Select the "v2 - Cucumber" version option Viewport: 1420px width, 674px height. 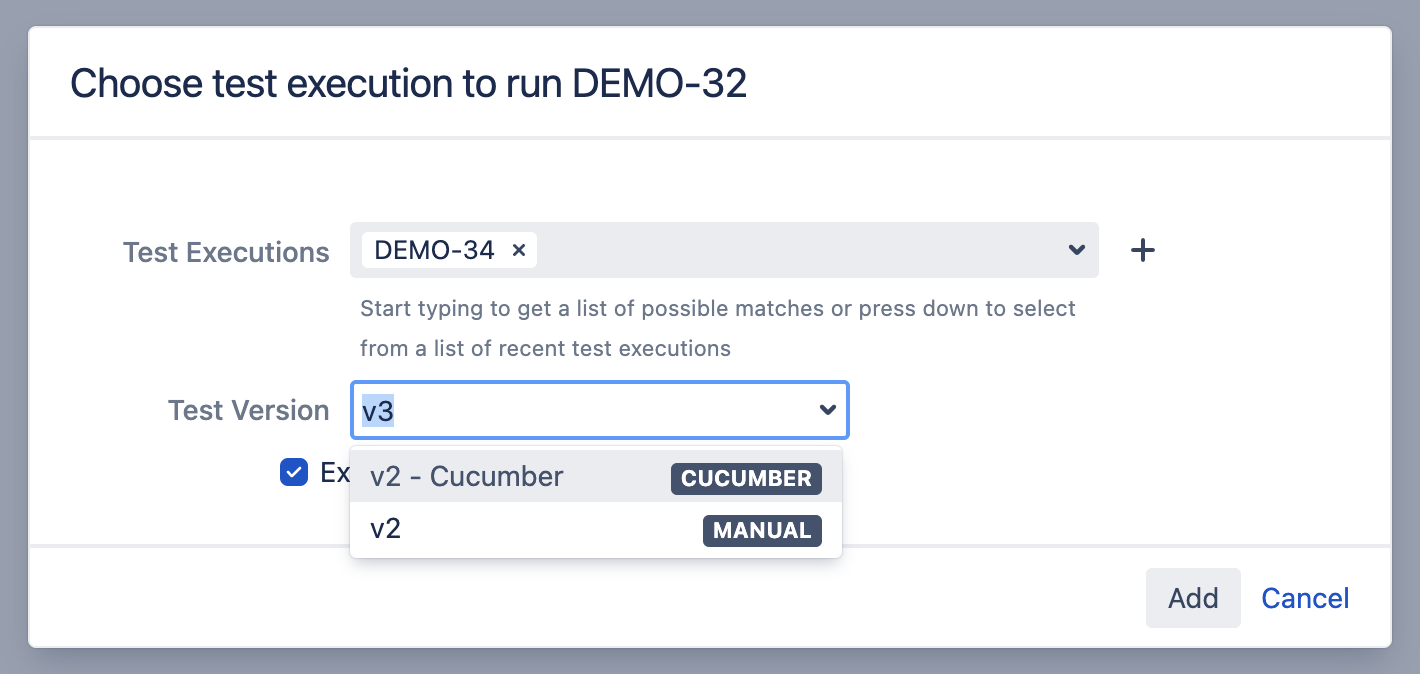click(x=467, y=477)
